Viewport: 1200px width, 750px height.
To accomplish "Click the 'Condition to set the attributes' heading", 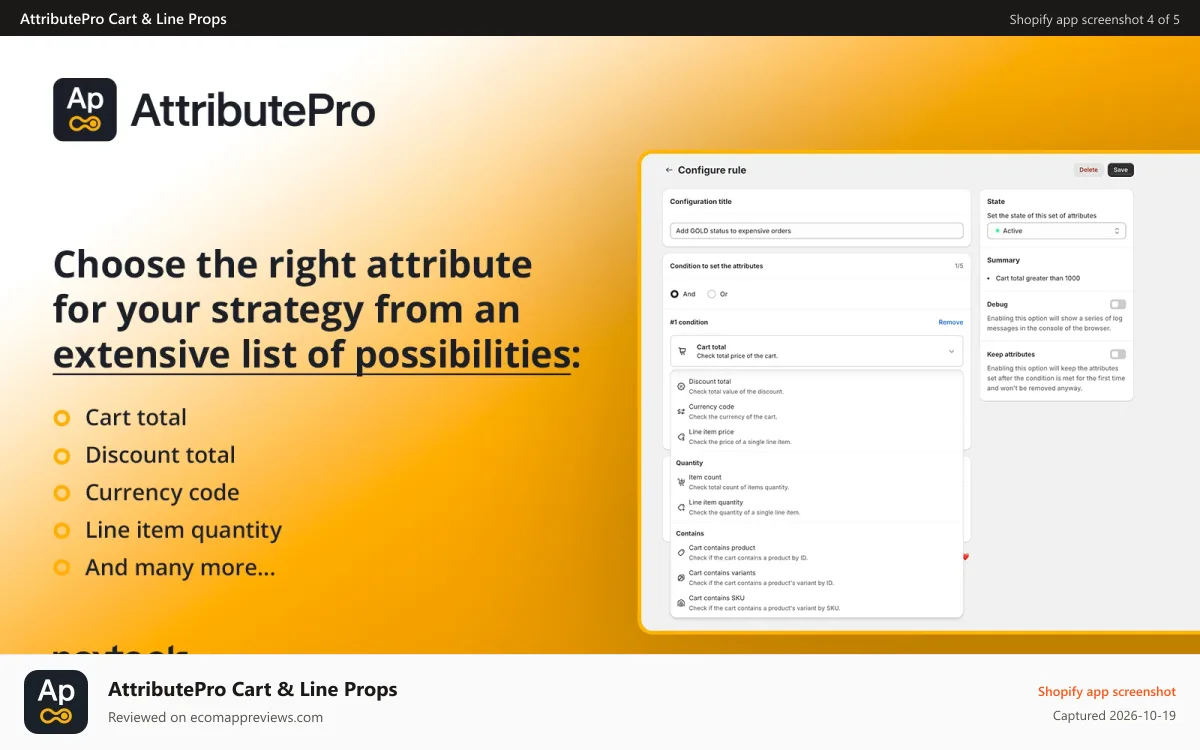I will coord(717,266).
